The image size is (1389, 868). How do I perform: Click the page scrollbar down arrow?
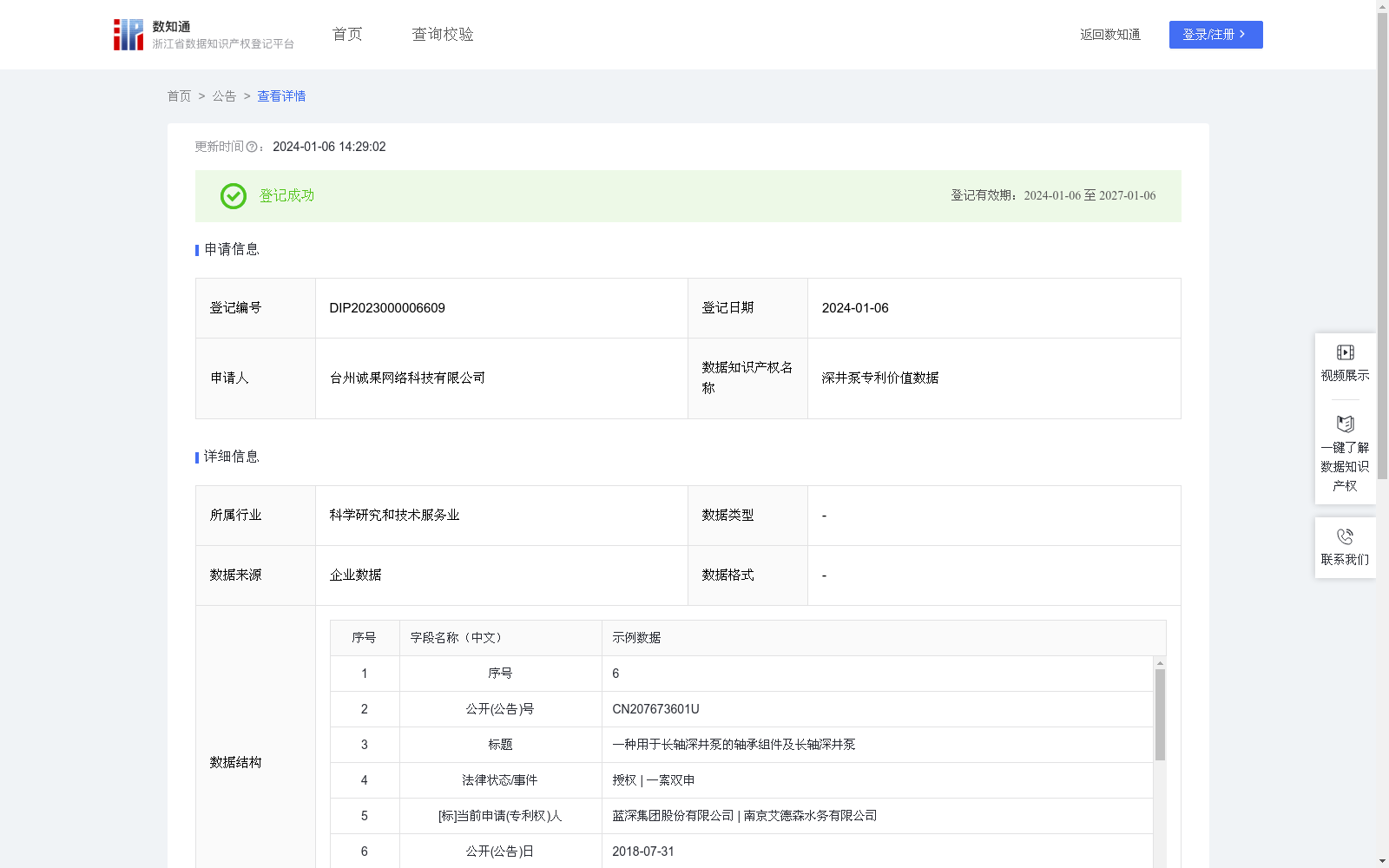pyautogui.click(x=1382, y=861)
